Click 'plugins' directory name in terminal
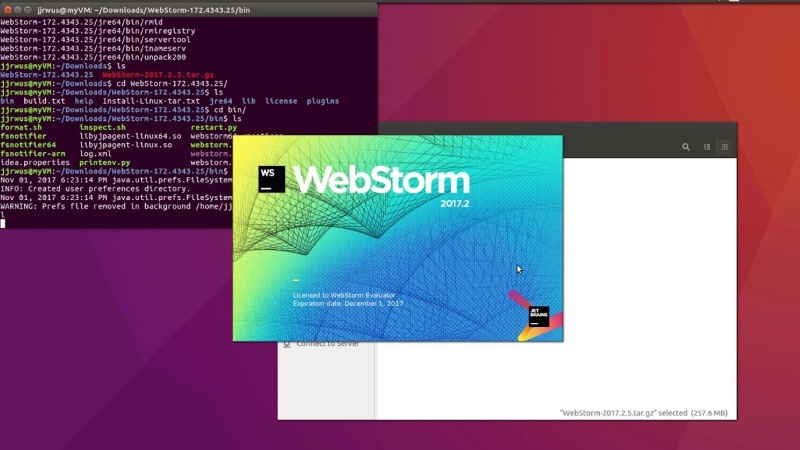Image resolution: width=800 pixels, height=450 pixels. click(x=322, y=101)
